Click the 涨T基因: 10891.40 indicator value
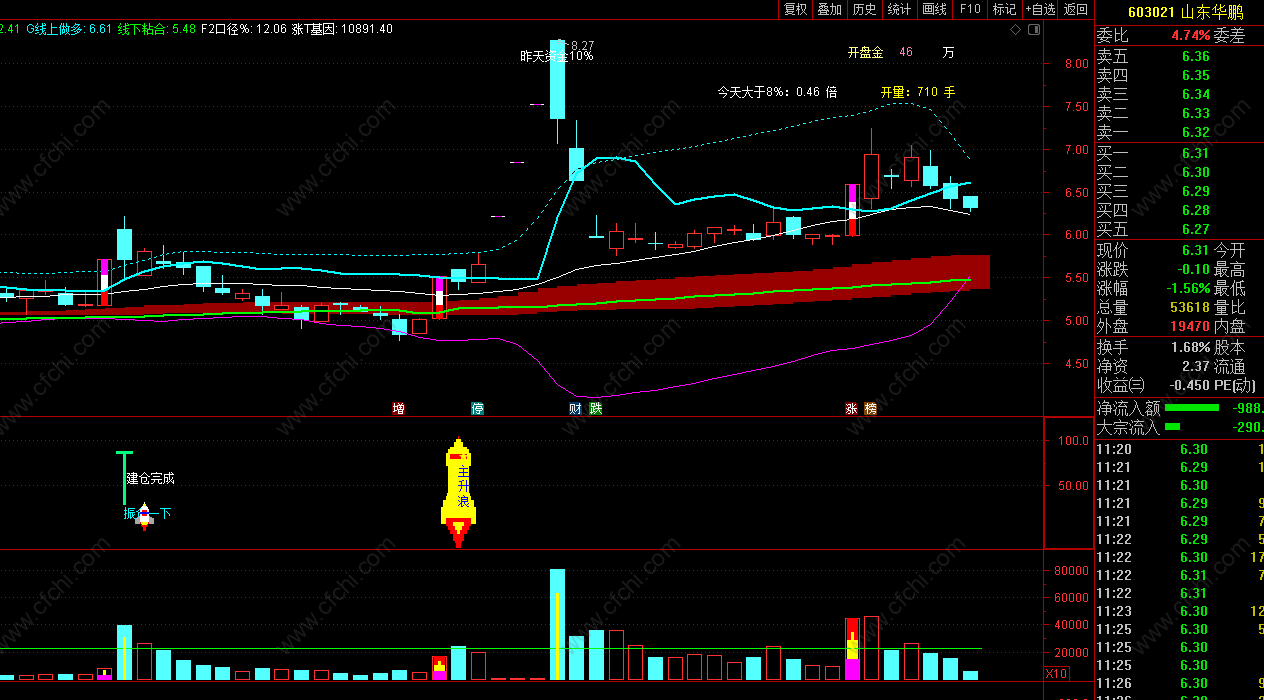 (342, 29)
